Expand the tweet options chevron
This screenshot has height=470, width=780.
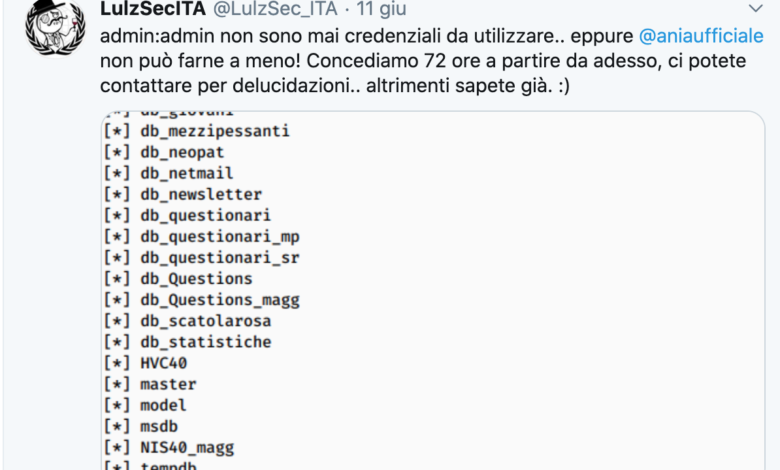tap(756, 8)
